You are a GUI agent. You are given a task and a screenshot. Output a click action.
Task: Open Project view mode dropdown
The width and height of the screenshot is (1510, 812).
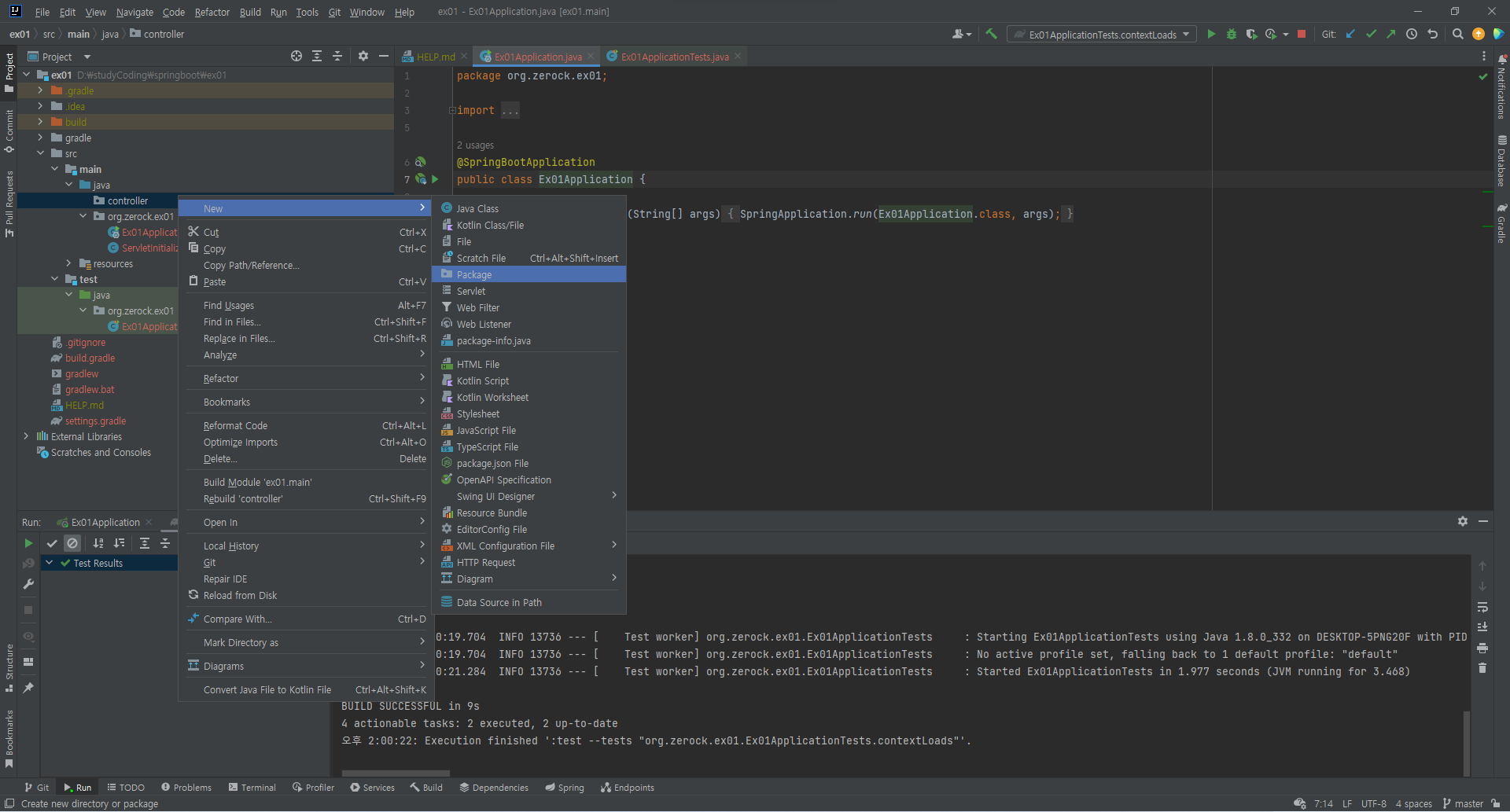87,57
